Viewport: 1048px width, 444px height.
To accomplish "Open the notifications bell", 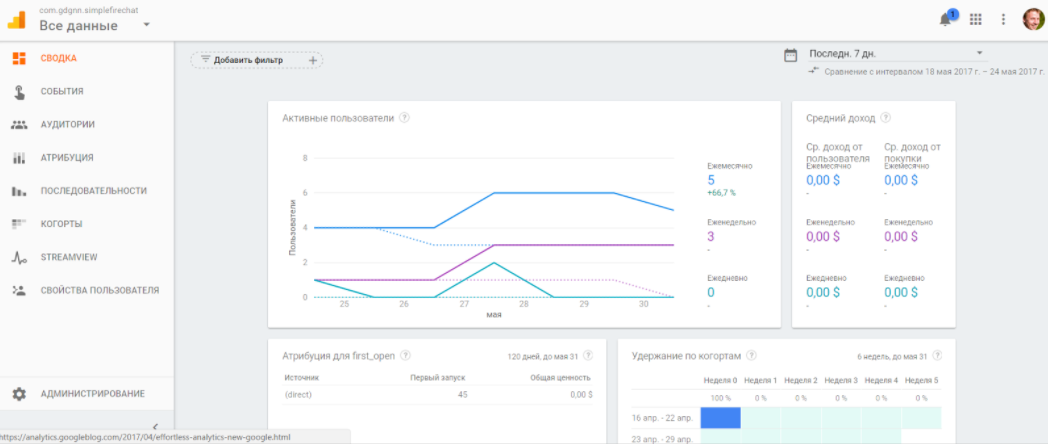I will 946,19.
